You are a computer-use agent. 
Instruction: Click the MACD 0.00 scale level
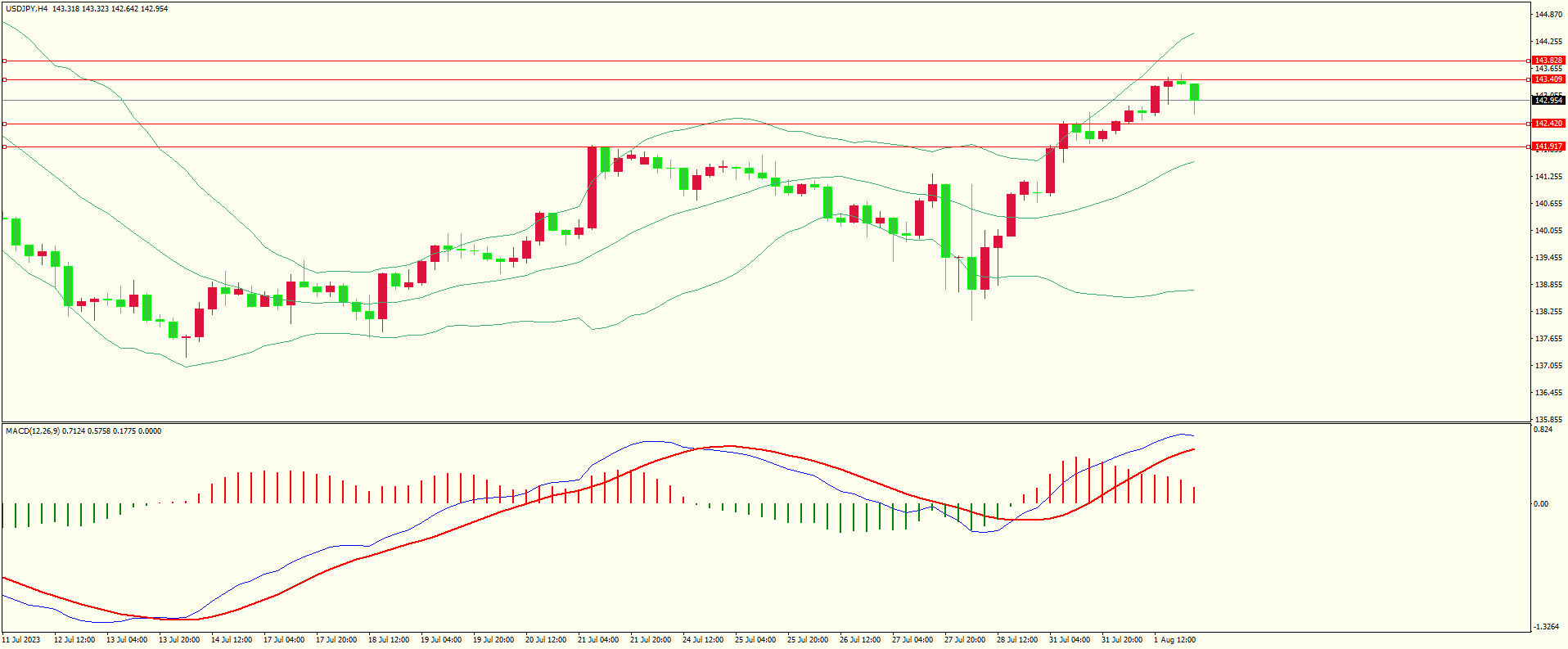coord(1541,504)
